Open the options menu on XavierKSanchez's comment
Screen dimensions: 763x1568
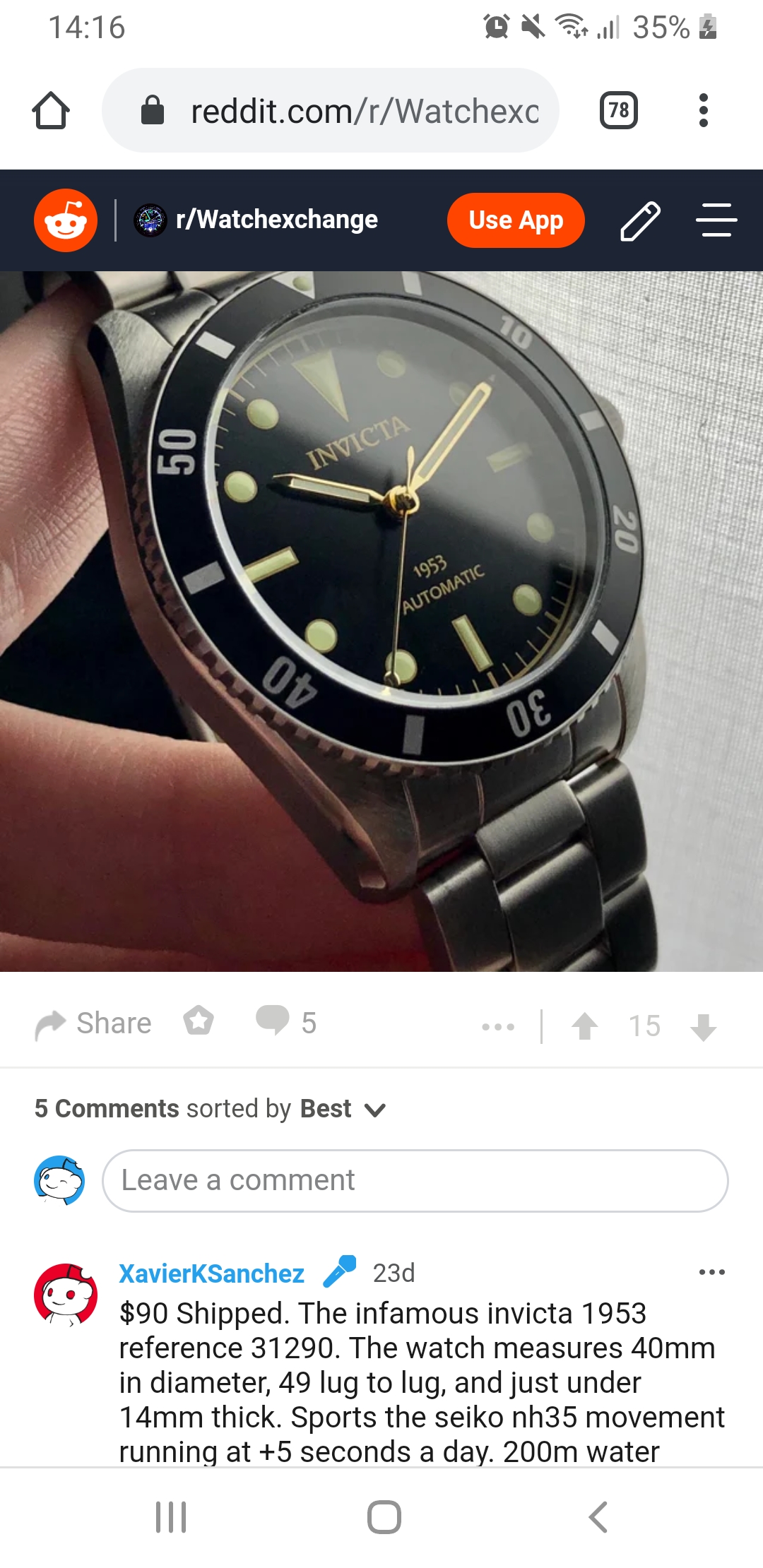click(711, 1272)
